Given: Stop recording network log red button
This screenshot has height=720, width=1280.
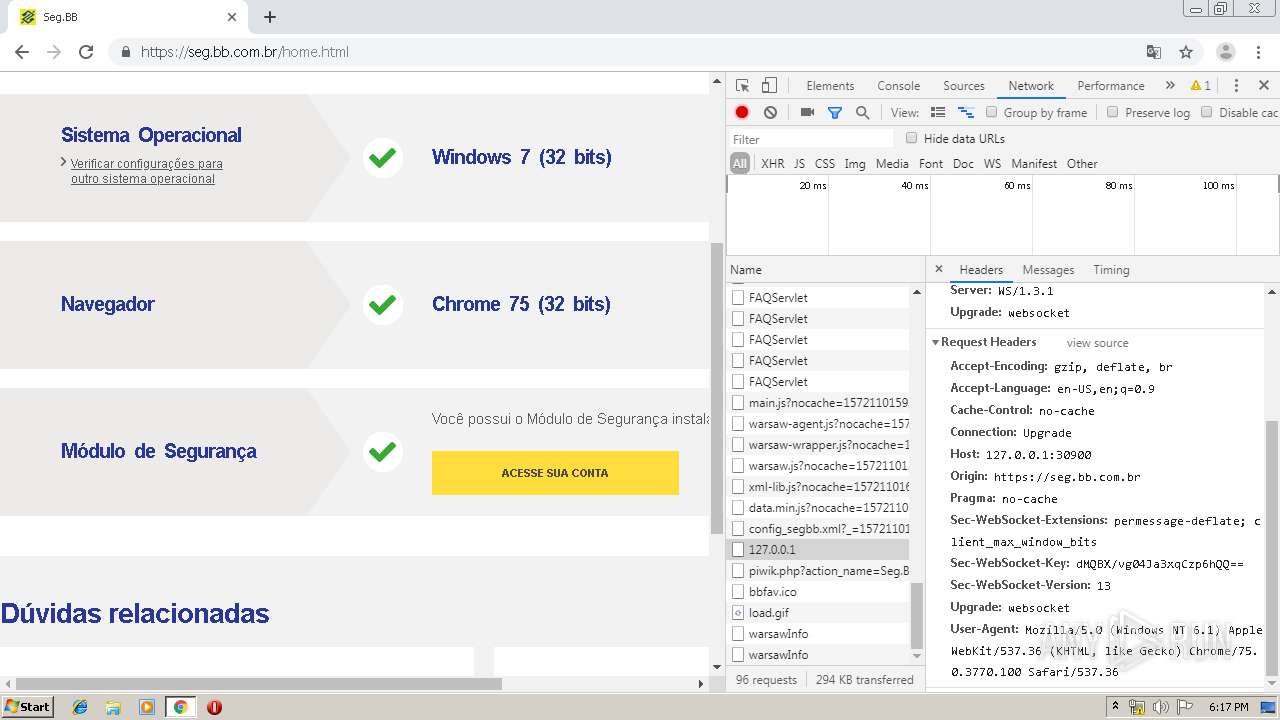Looking at the screenshot, I should click(x=742, y=113).
